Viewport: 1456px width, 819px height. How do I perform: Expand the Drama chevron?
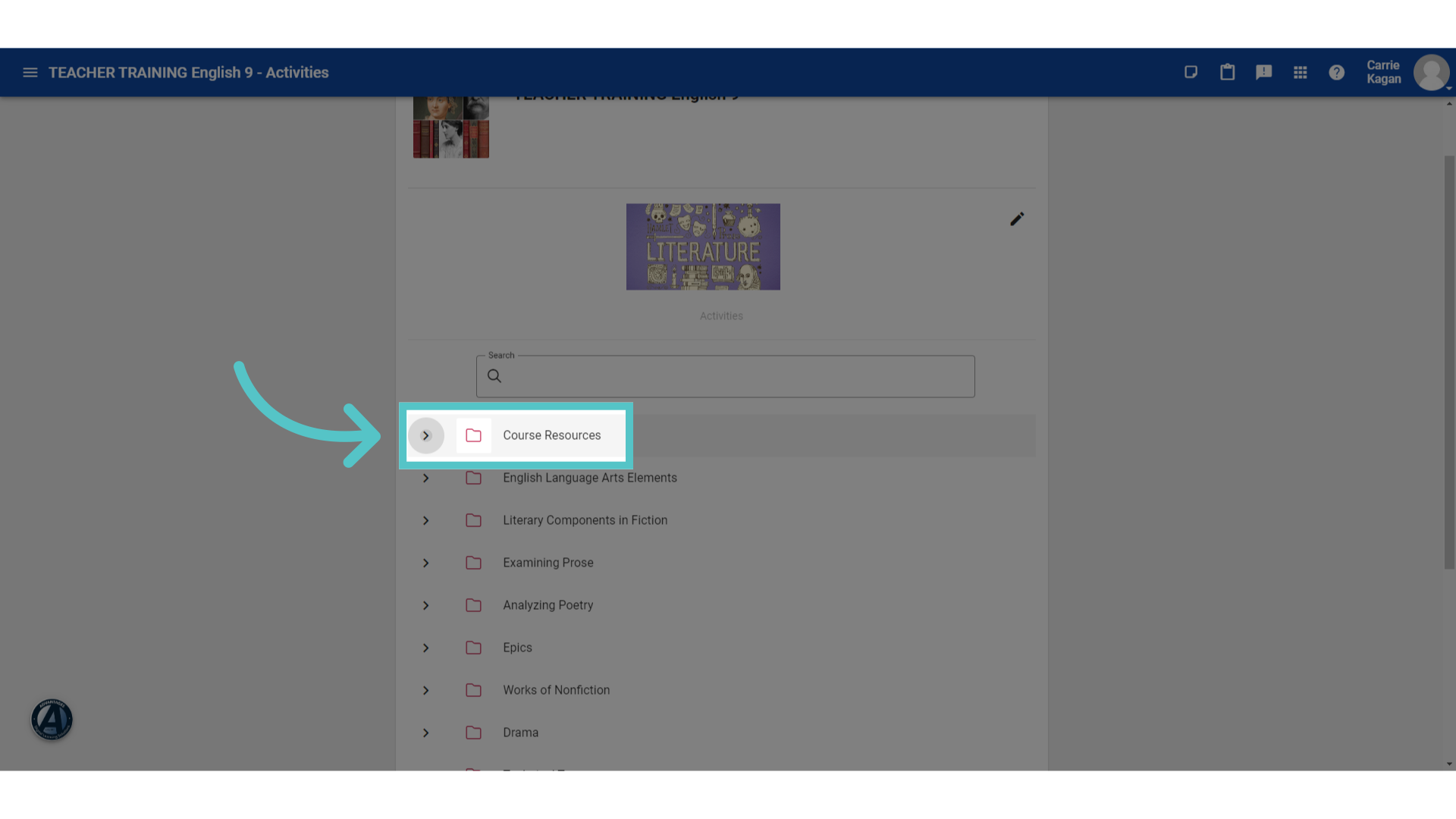click(426, 733)
